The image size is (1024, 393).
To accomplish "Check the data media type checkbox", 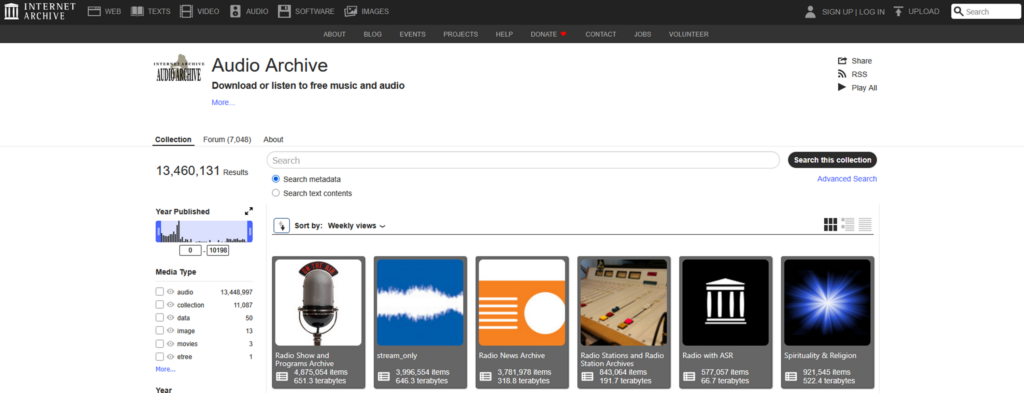I will pyautogui.click(x=160, y=317).
